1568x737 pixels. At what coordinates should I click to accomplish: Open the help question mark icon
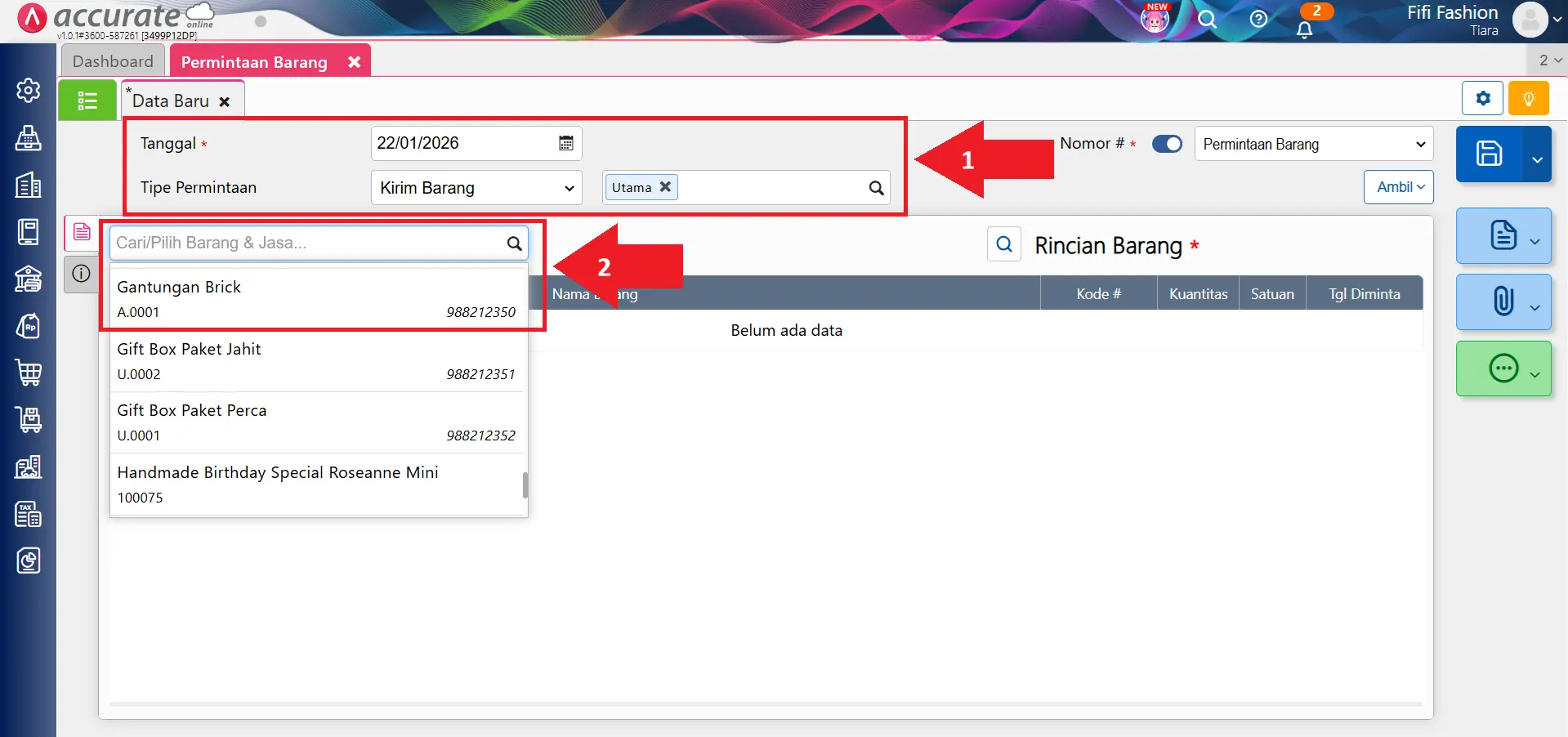[1258, 19]
